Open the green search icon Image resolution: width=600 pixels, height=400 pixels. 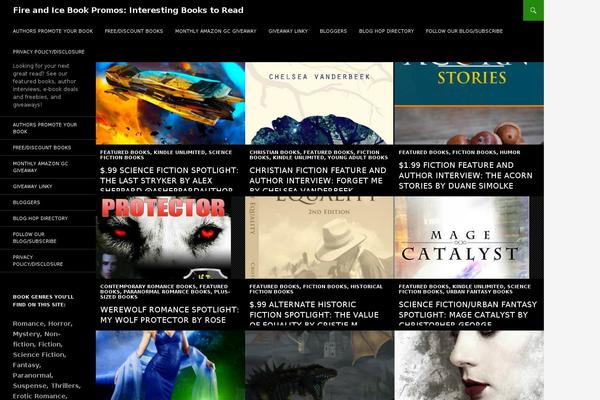[x=533, y=10]
